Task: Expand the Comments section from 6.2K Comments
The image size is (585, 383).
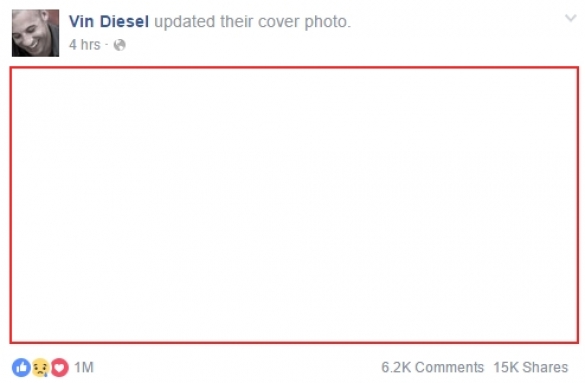Action: (x=432, y=367)
